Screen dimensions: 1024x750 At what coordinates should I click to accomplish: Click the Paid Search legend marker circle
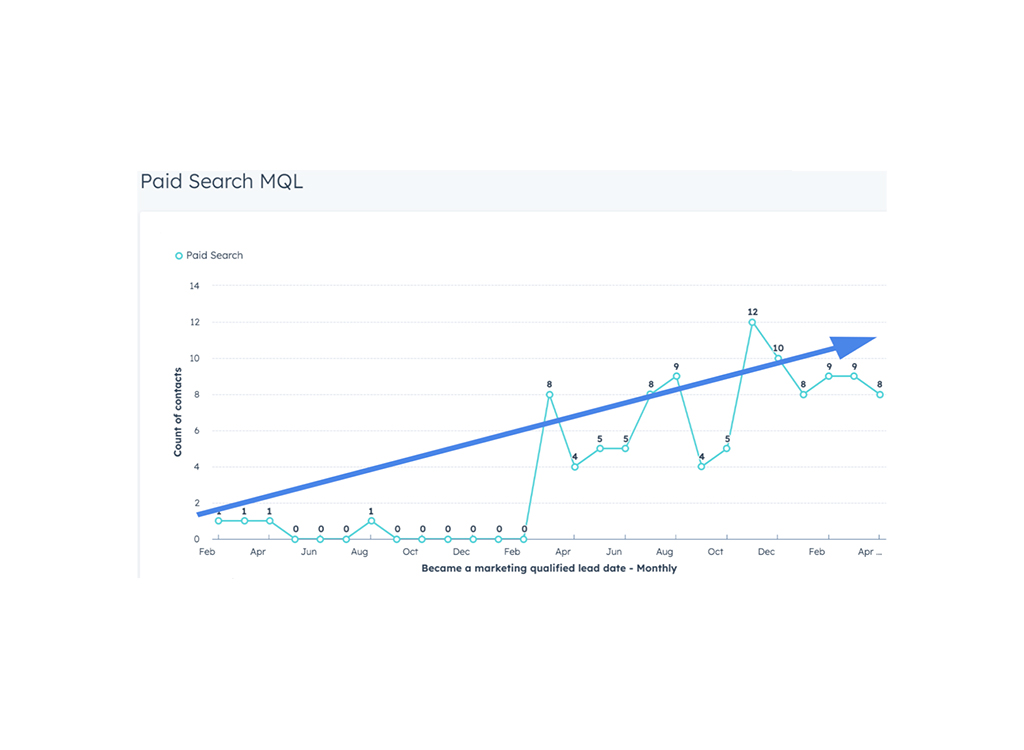pos(179,256)
